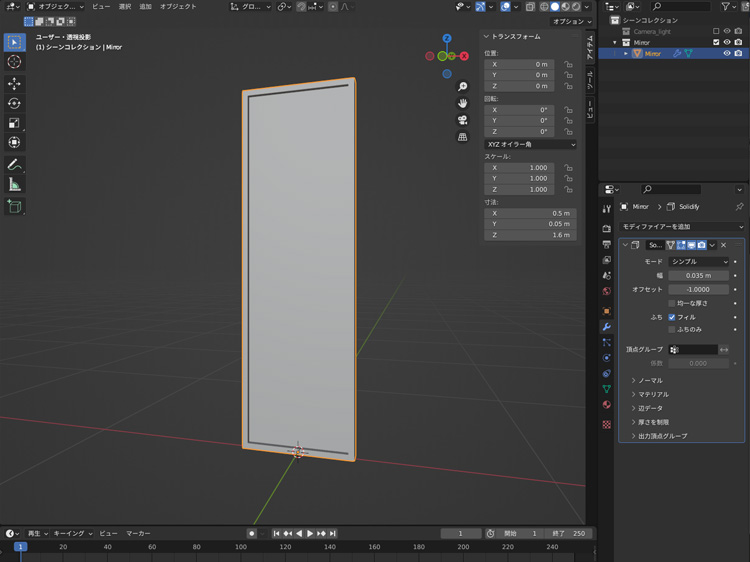Select the Rotate tool in the left toolbar
The image size is (750, 562).
14,103
